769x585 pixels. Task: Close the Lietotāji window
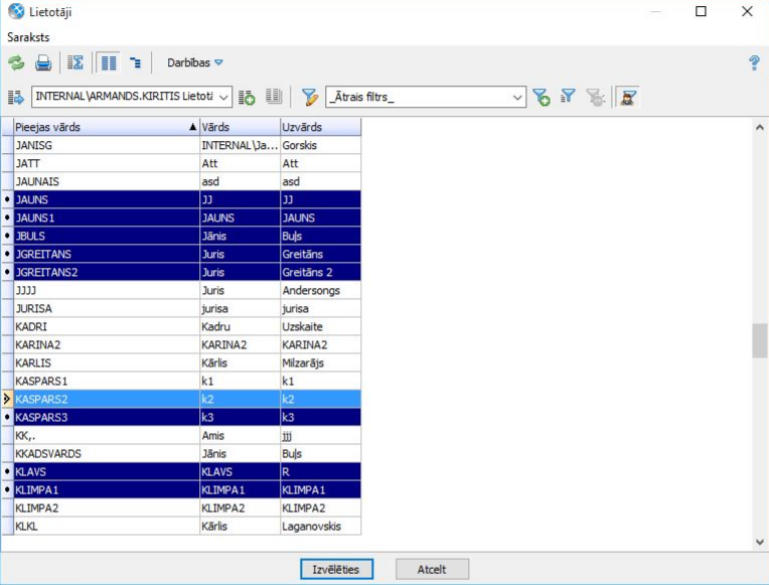(x=747, y=11)
